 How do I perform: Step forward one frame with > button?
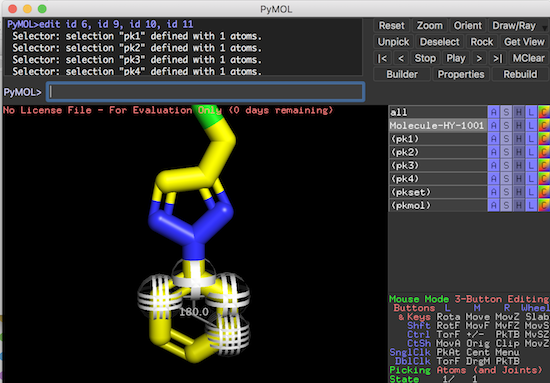click(x=479, y=58)
